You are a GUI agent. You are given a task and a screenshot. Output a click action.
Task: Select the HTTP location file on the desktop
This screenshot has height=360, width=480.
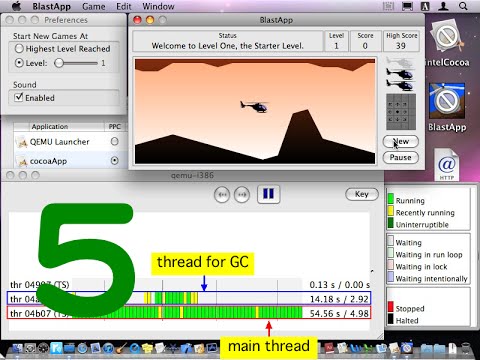(447, 165)
